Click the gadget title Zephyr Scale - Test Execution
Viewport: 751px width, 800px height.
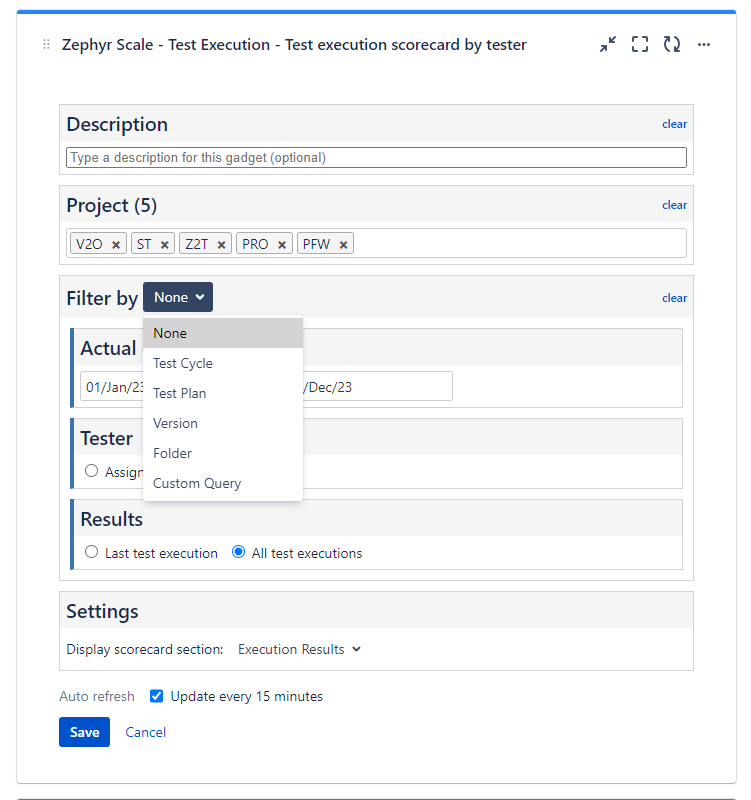tap(294, 45)
